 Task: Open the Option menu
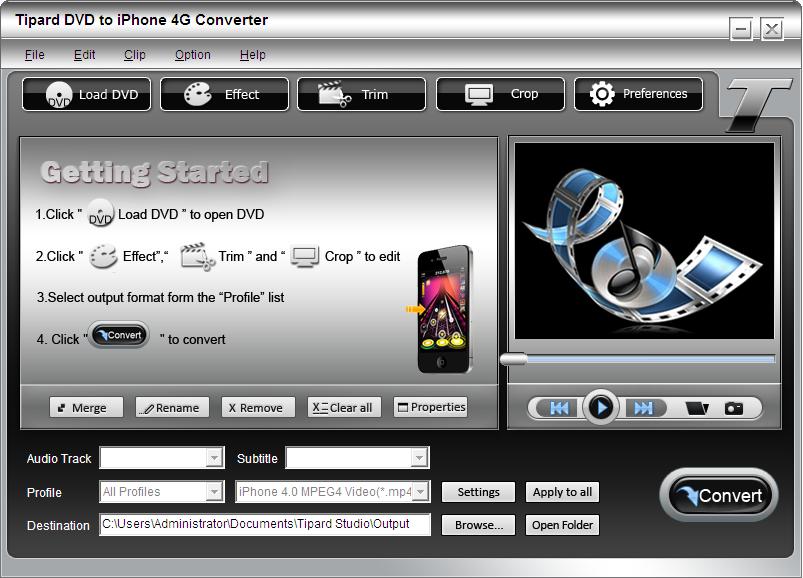192,55
